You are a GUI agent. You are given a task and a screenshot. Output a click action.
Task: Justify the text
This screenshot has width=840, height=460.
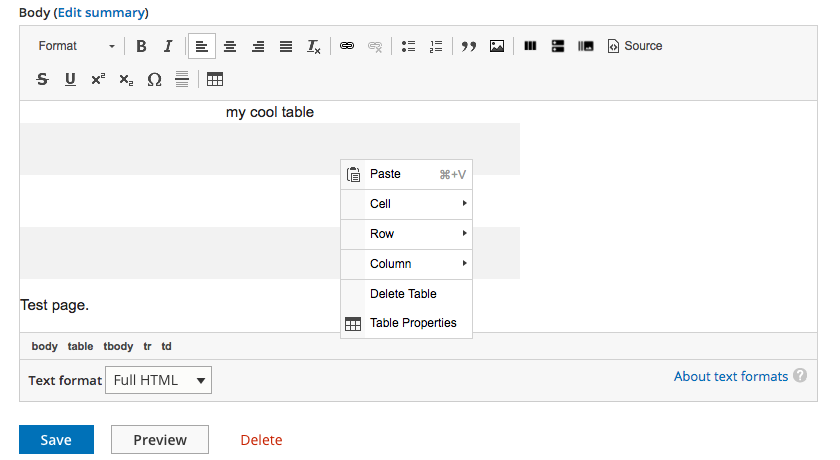(x=286, y=46)
